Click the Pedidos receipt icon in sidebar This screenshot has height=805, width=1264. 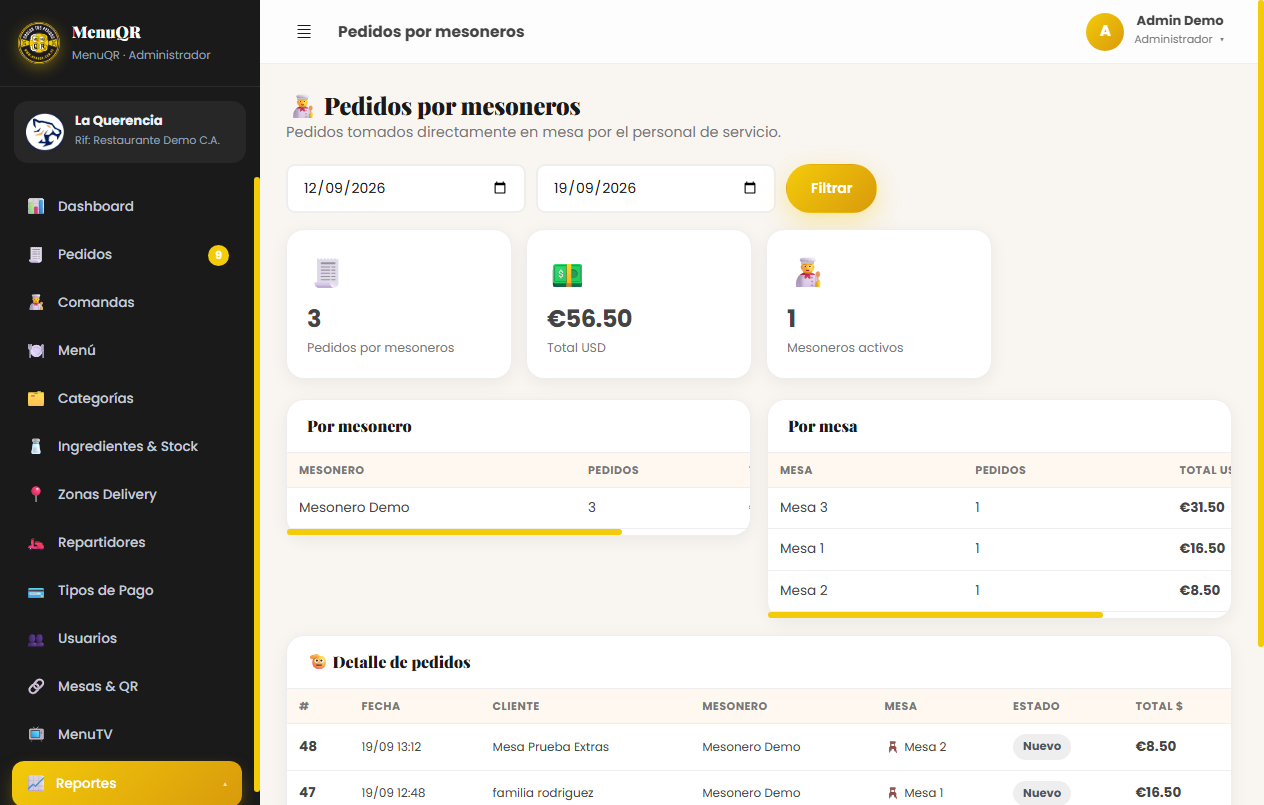[x=36, y=254]
